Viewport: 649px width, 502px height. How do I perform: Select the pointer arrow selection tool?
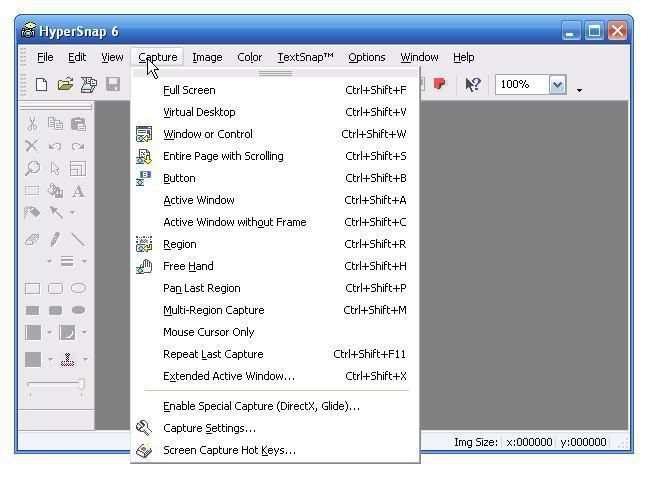(x=55, y=168)
